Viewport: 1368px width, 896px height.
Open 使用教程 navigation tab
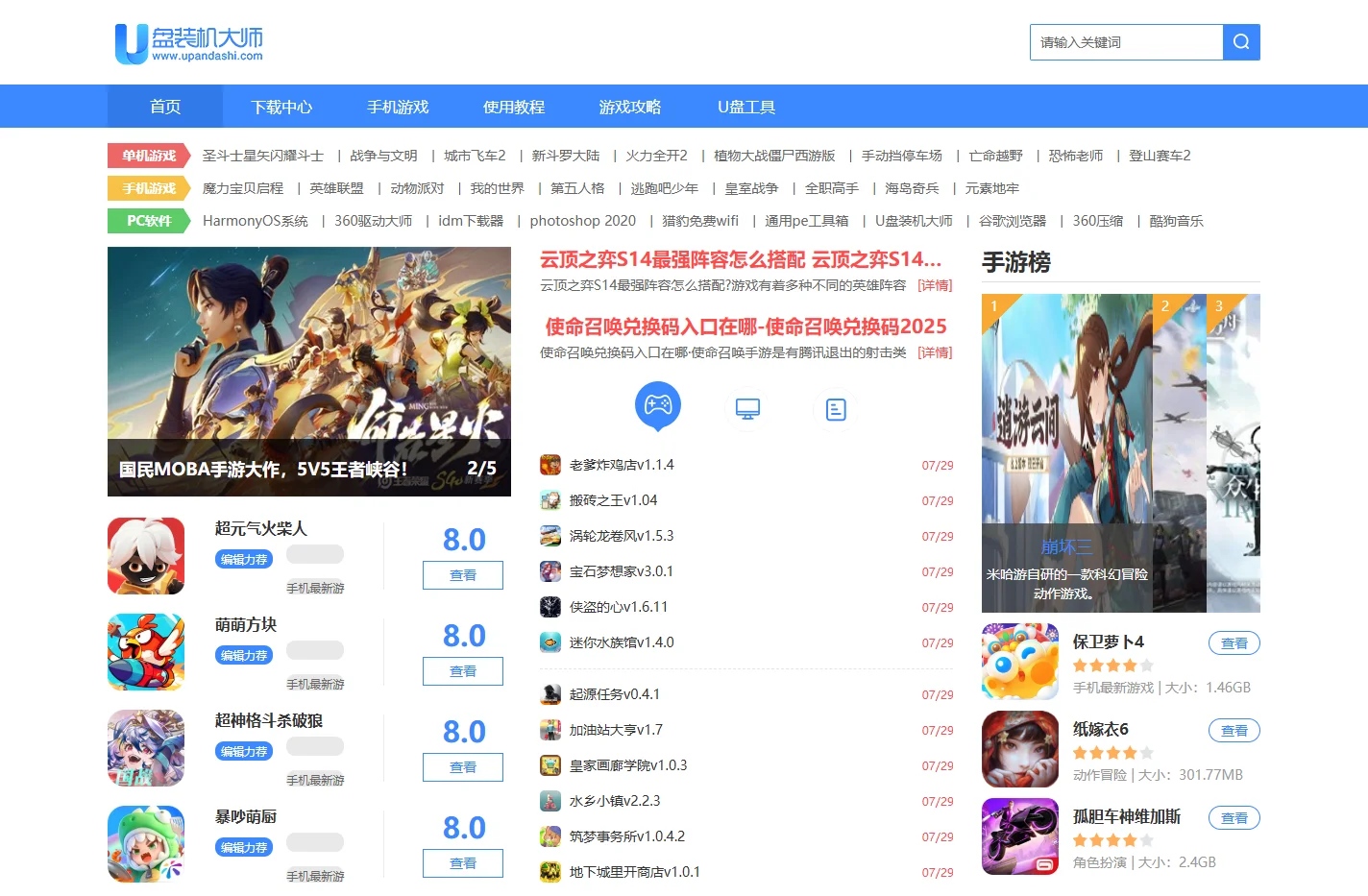coord(514,107)
